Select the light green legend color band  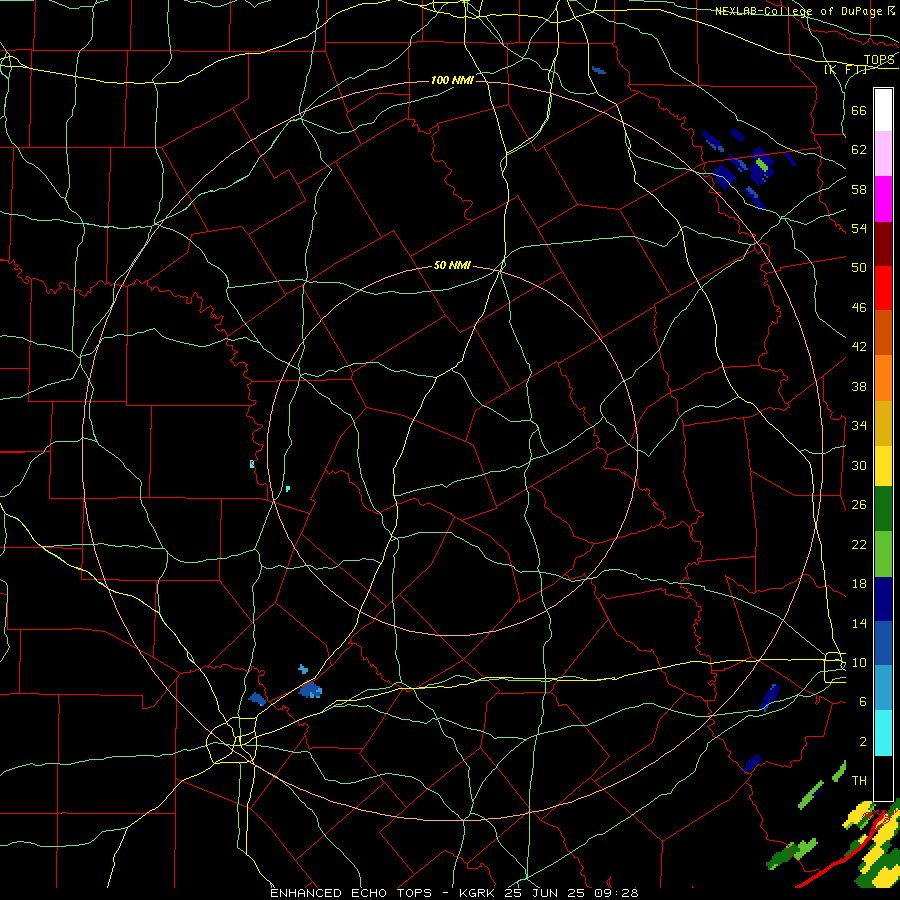tap(883, 554)
